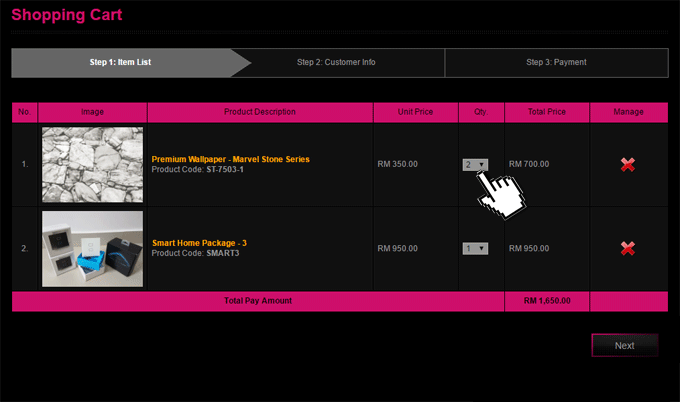Click product code ST-7503-1 text
The width and height of the screenshot is (680, 402).
(225, 170)
